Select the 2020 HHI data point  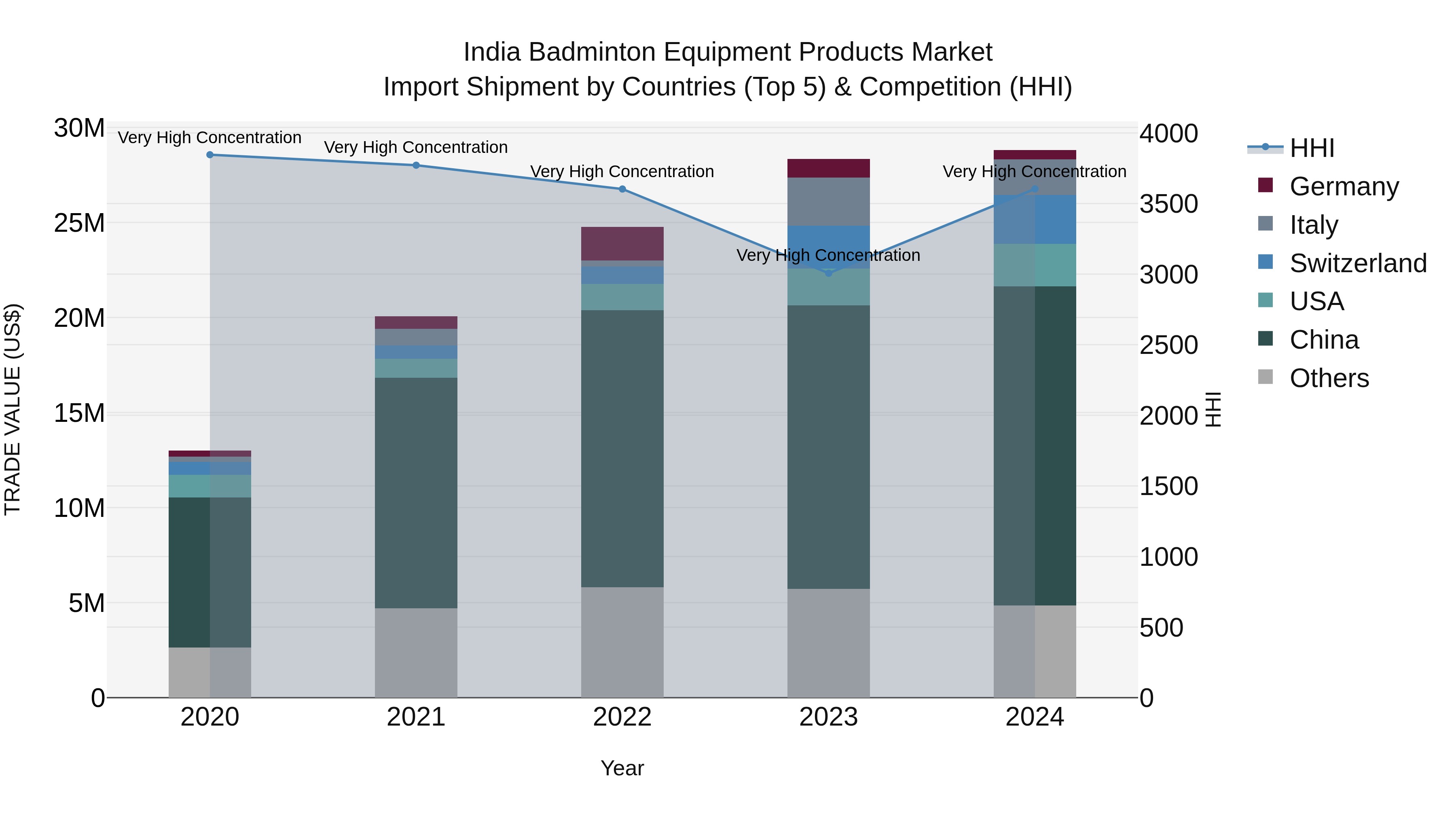click(210, 155)
